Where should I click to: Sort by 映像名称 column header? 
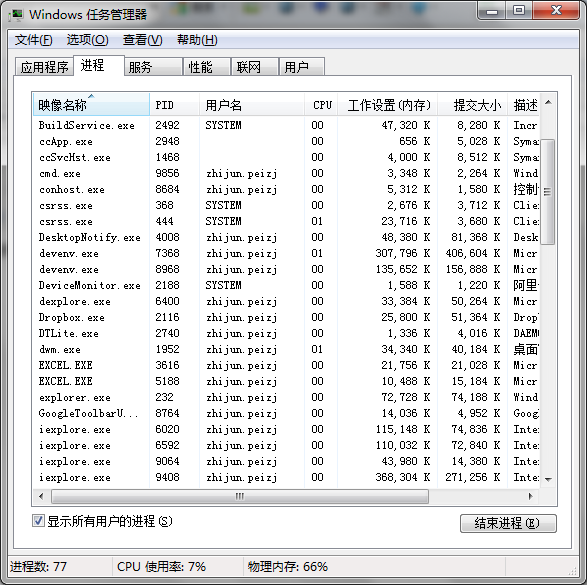pos(91,104)
